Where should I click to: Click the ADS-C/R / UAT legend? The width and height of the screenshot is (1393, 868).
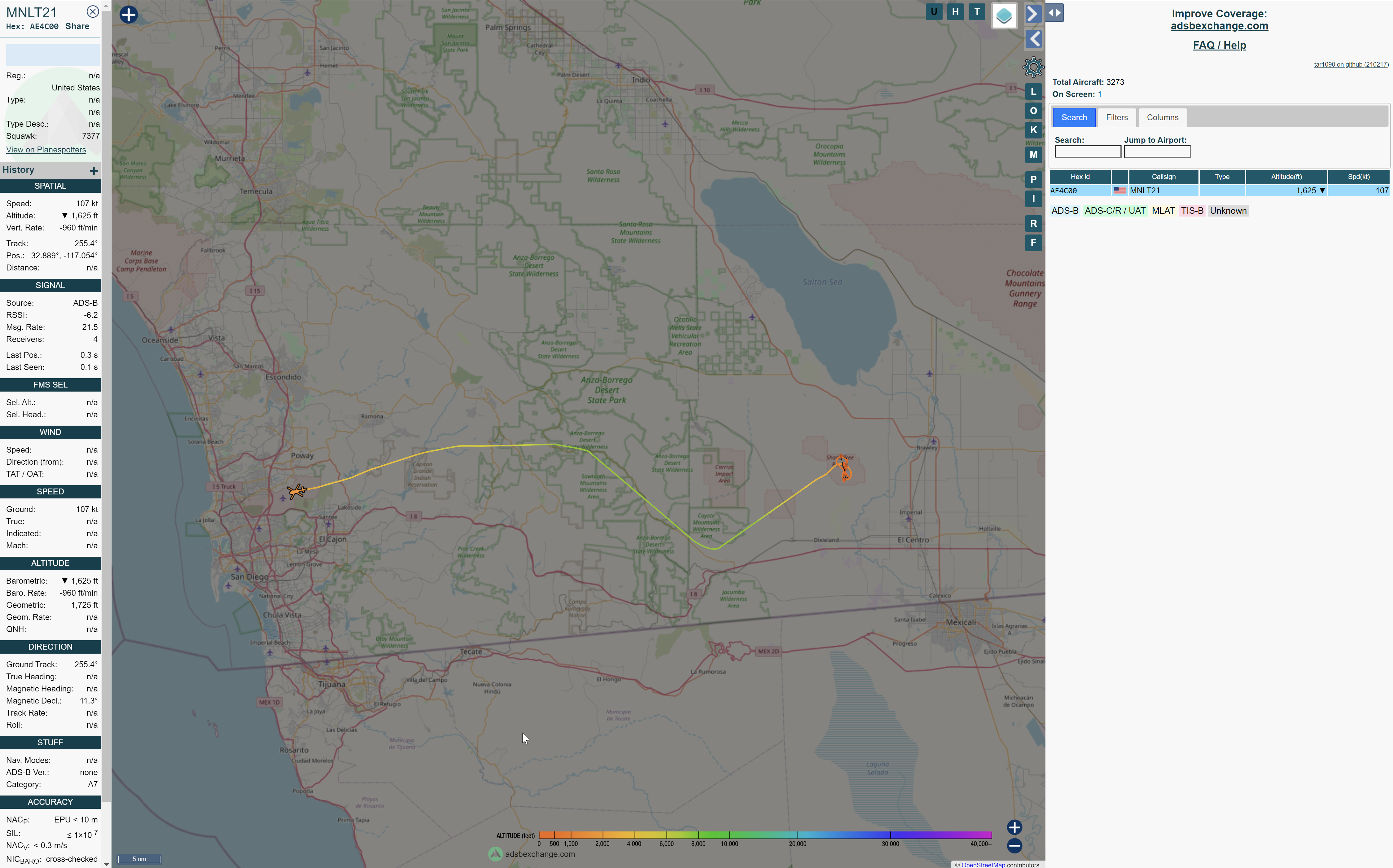[1115, 211]
